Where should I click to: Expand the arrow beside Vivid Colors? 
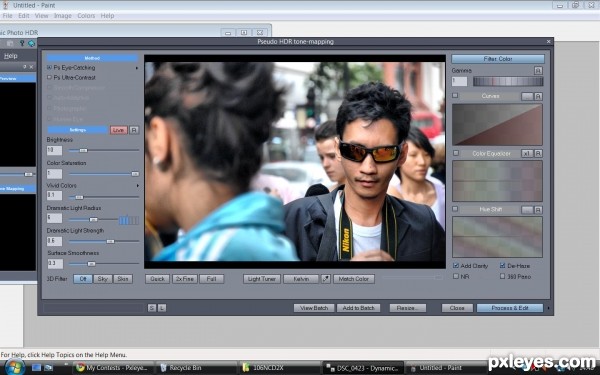tap(137, 186)
